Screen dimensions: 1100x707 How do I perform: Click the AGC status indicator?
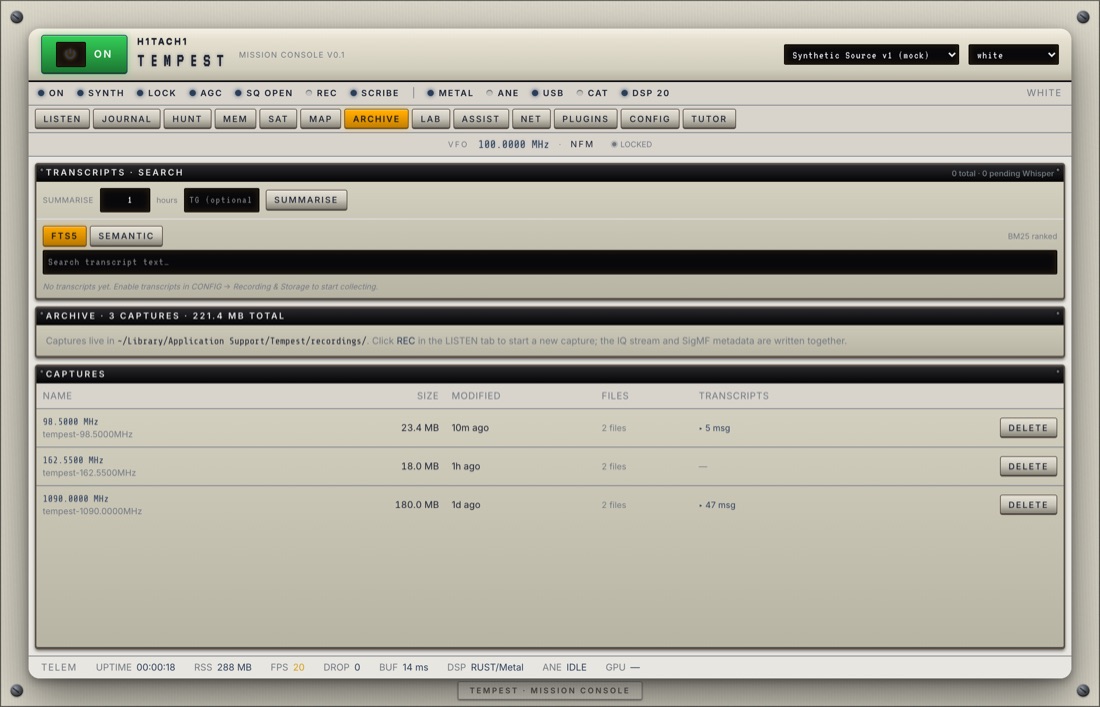[x=206, y=93]
